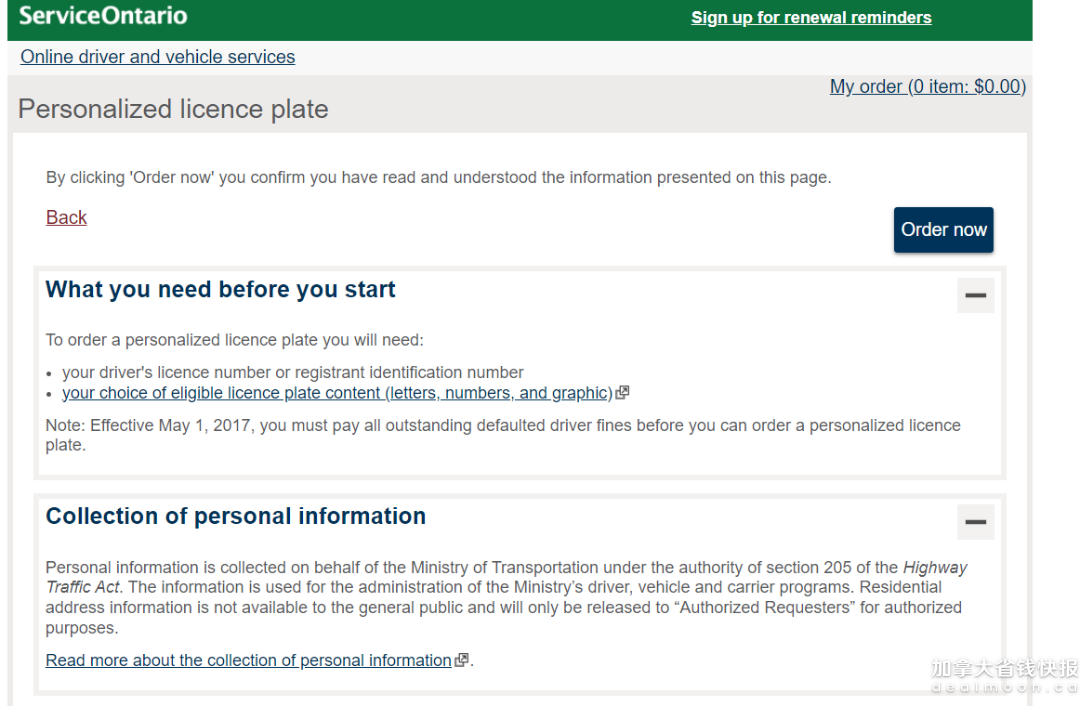Click 'What you need before you start' heading
This screenshot has height=706, width=1080.
pos(221,290)
